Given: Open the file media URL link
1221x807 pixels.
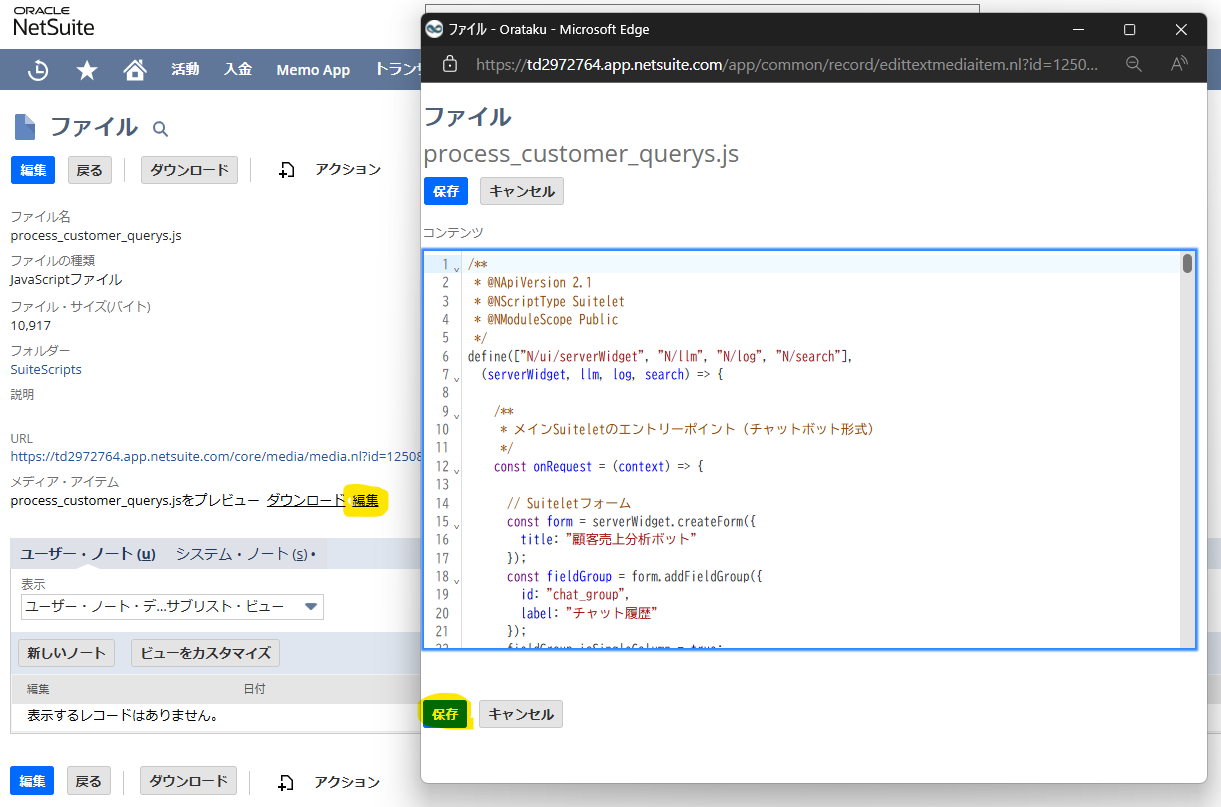Looking at the screenshot, I should pyautogui.click(x=214, y=456).
